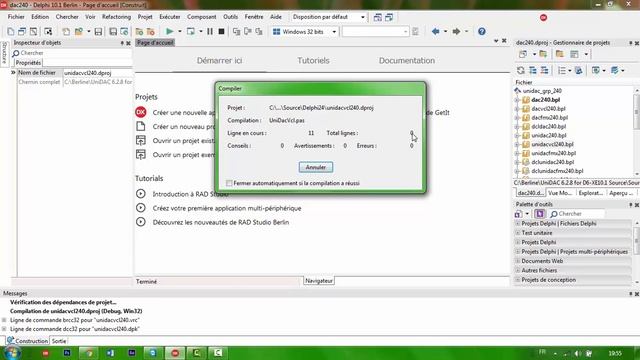Click the 'Ligne de commande dcc32' message line
This screenshot has width=640, height=360.
[x=75, y=329]
